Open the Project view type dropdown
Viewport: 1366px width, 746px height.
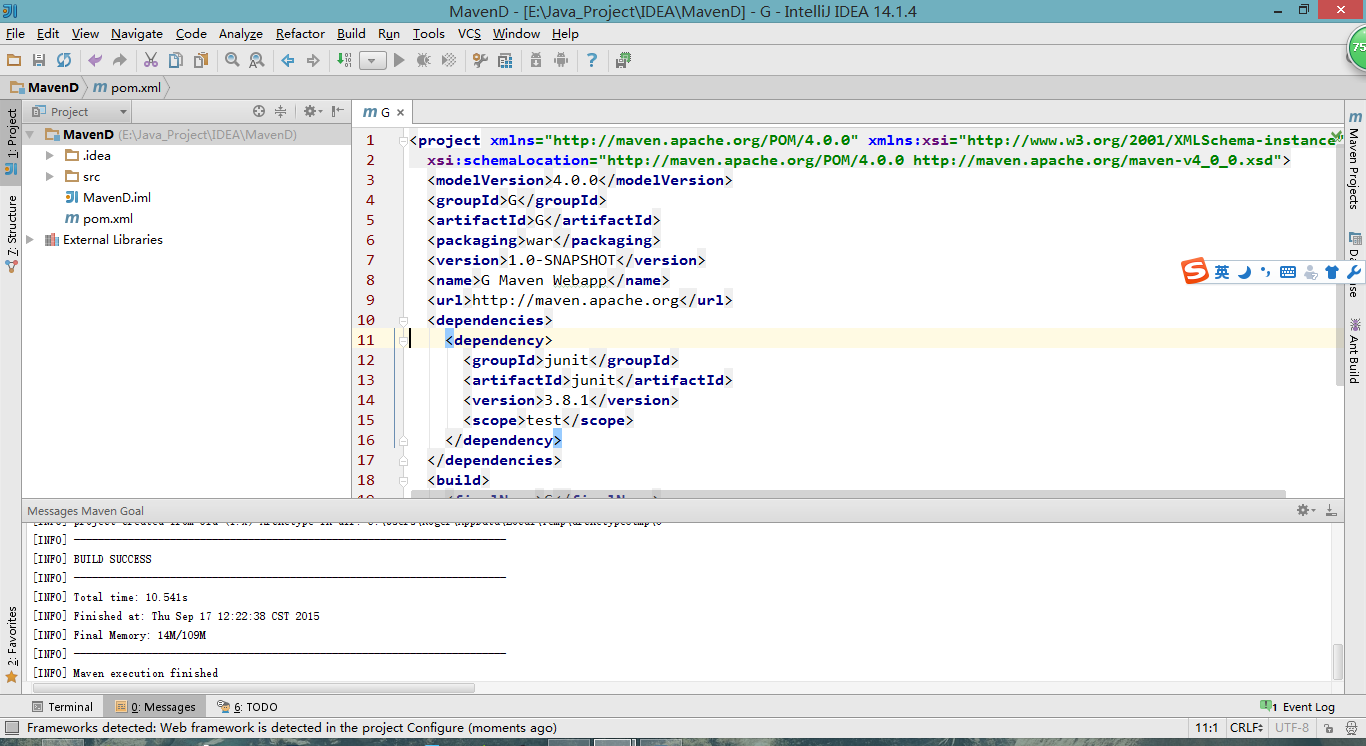pyautogui.click(x=79, y=111)
